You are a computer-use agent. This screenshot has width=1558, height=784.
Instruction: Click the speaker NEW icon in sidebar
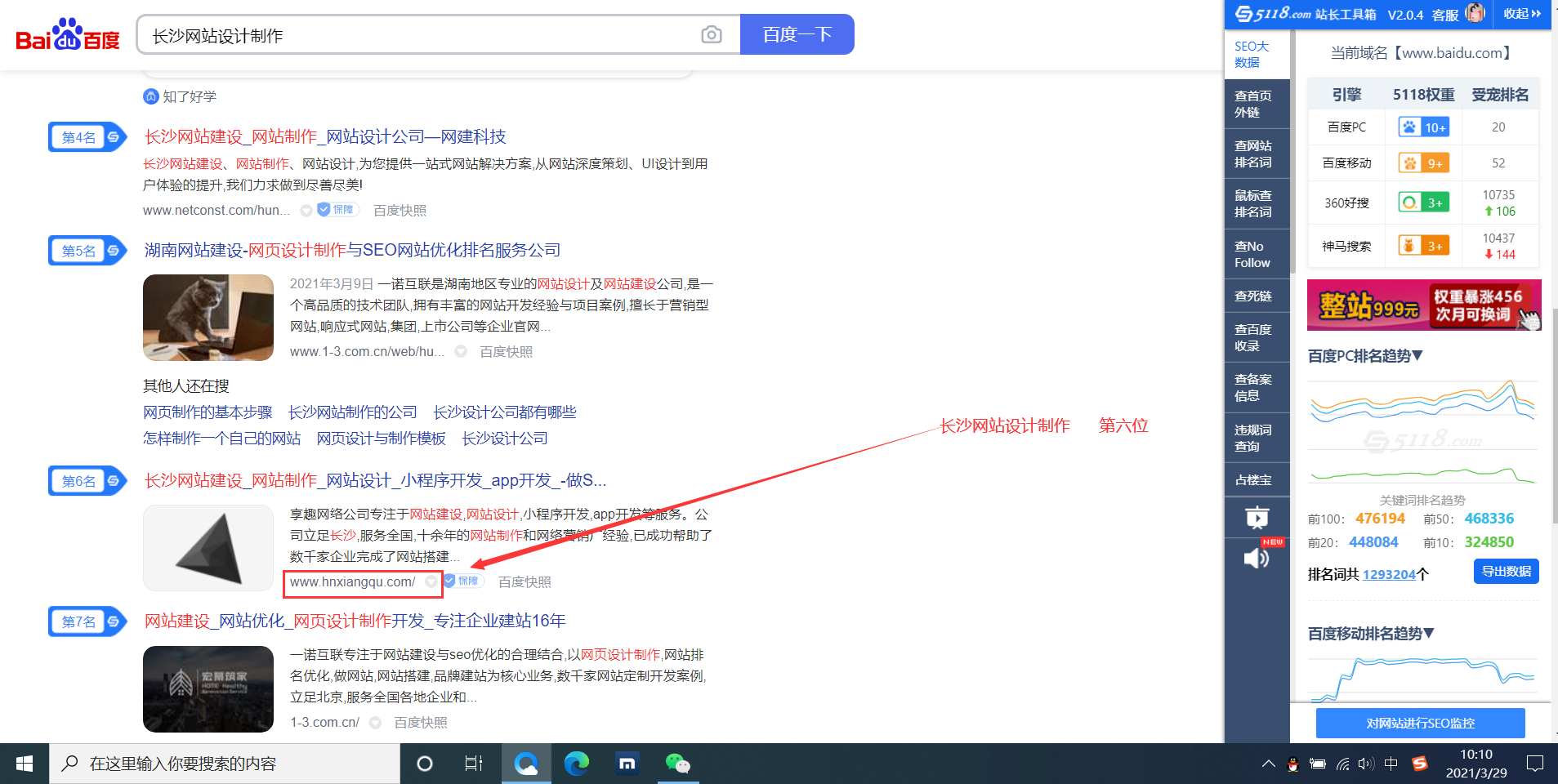pyautogui.click(x=1257, y=559)
